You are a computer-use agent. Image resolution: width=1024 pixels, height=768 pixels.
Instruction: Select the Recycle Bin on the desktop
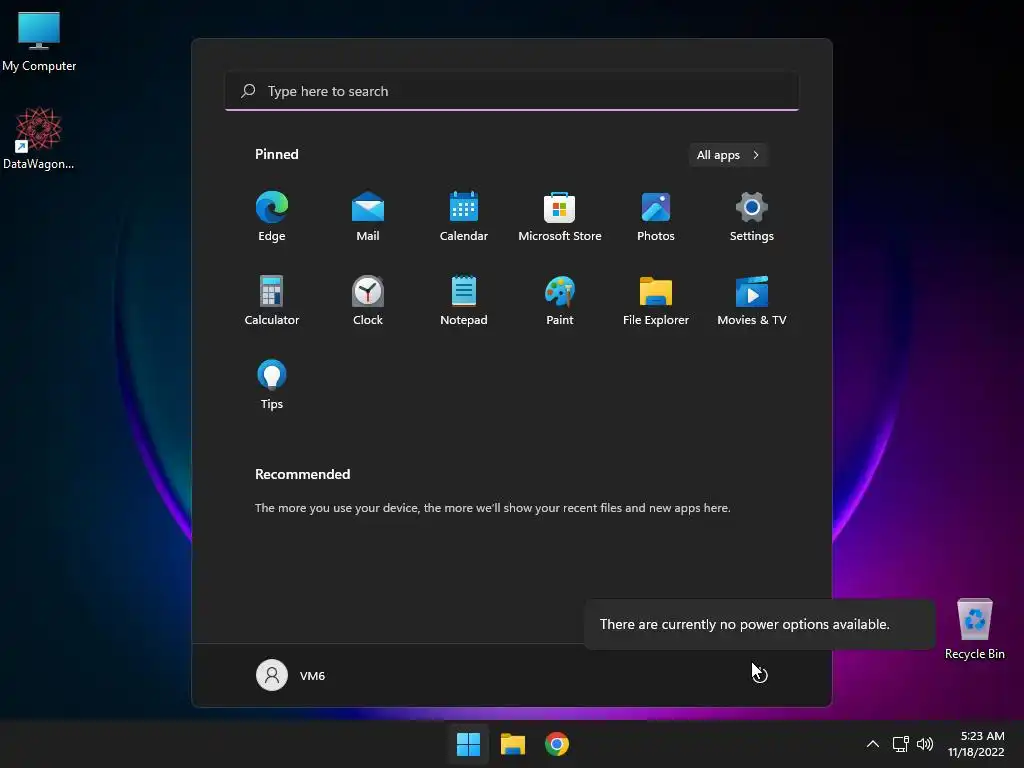pyautogui.click(x=974, y=629)
